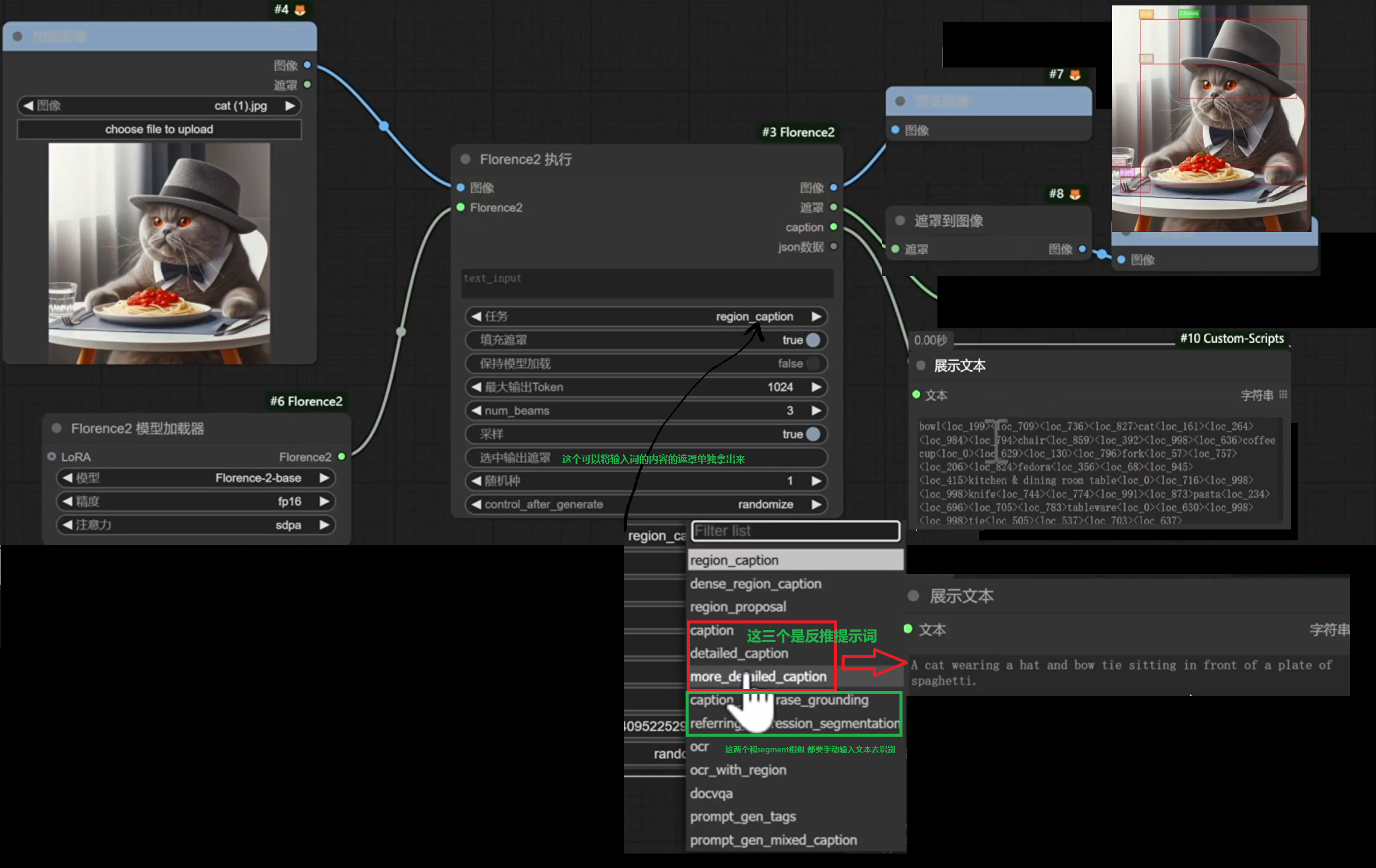Click the fox badge icon on node #8
This screenshot has width=1376, height=868.
pos(1075,194)
